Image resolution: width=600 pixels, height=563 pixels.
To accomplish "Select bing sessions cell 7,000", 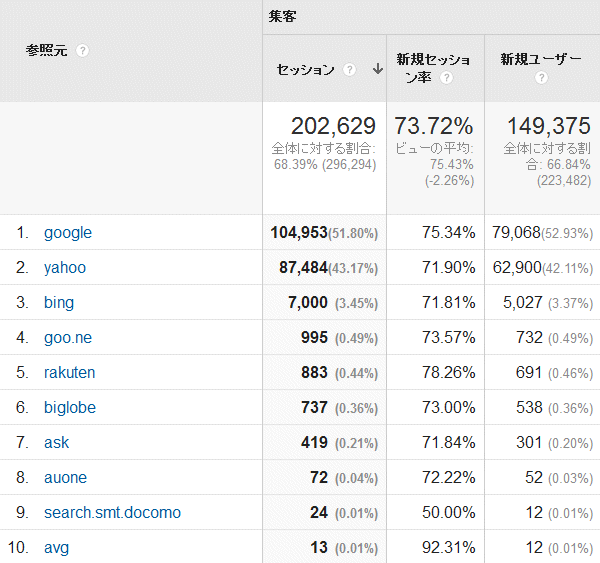I will click(x=308, y=303).
